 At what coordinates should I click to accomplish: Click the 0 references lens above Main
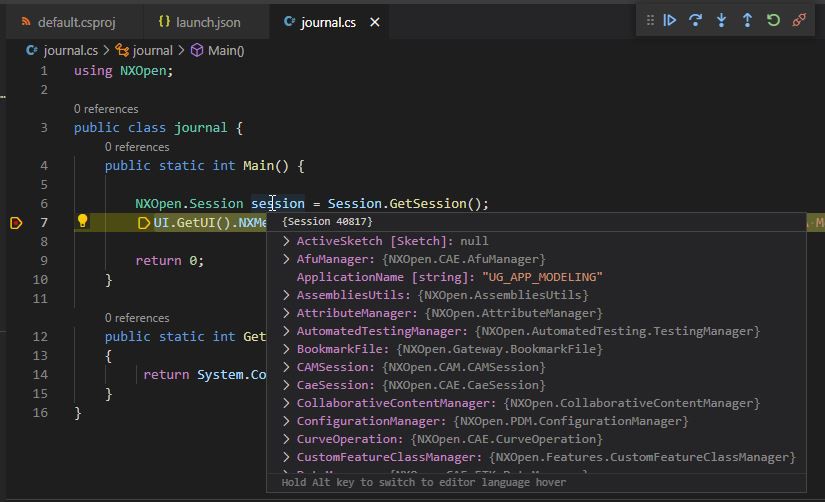pyautogui.click(x=137, y=147)
